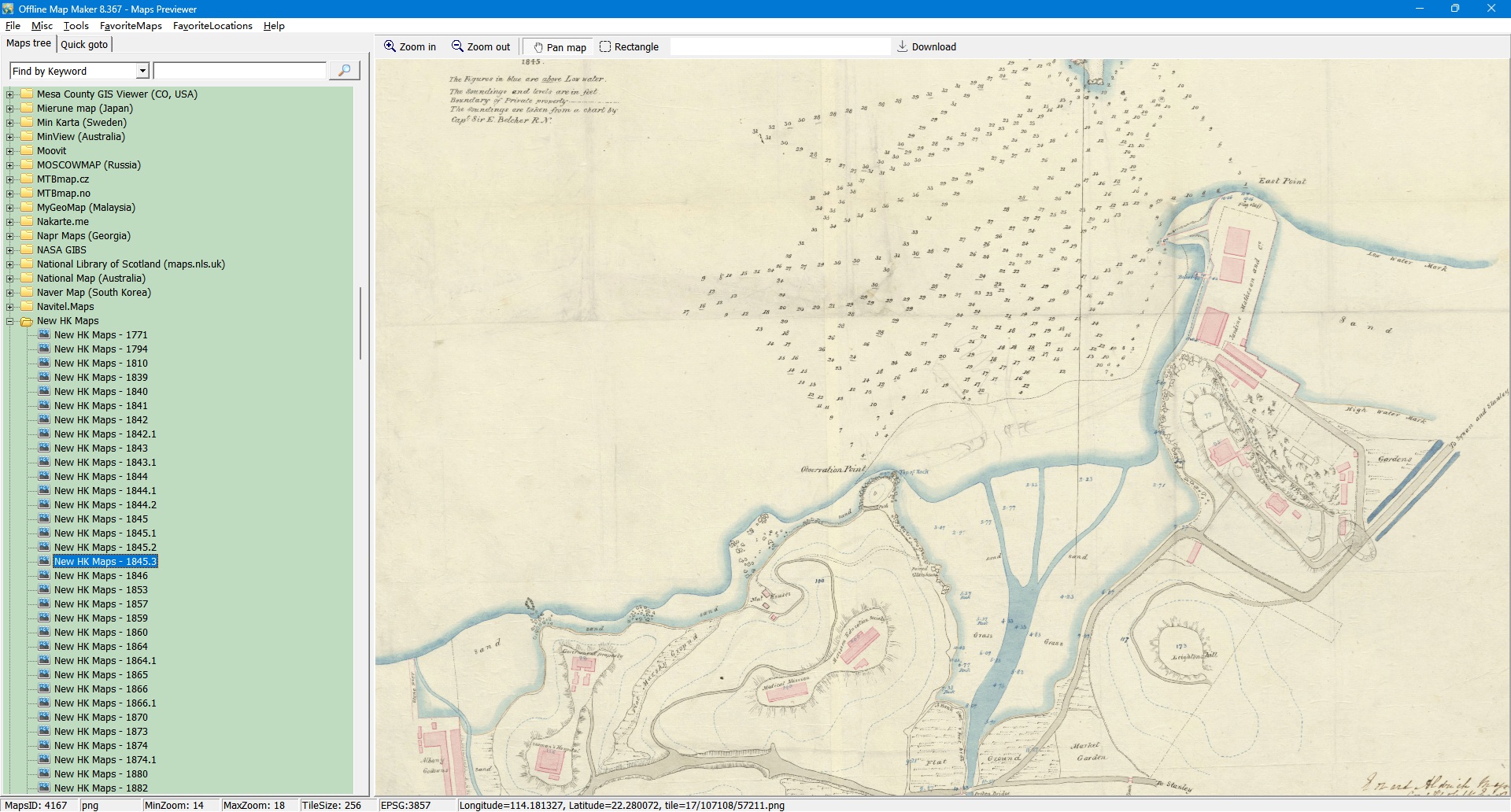
Task: Open the Tools menu
Action: coord(76,26)
